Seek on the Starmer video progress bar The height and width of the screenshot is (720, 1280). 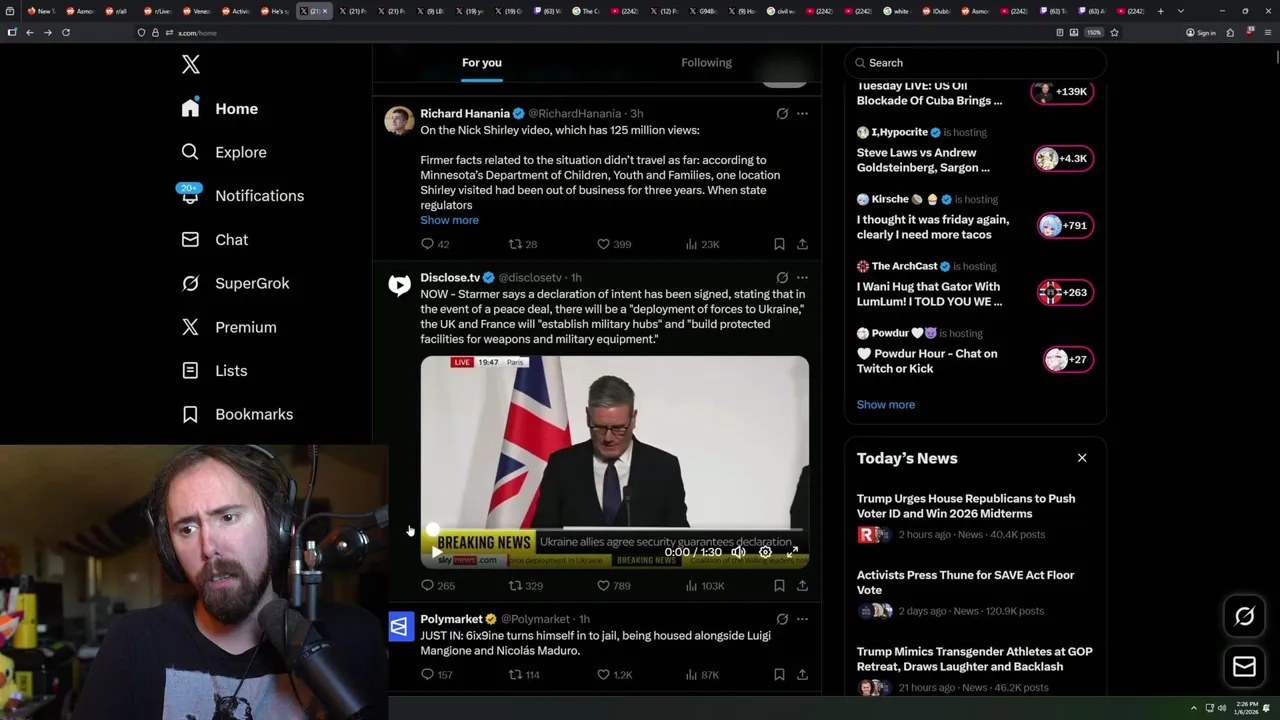coord(615,530)
